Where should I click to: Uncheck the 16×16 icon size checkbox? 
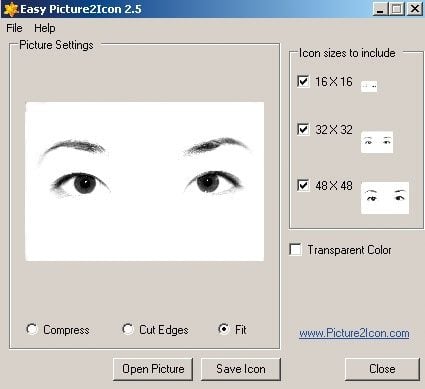[303, 81]
